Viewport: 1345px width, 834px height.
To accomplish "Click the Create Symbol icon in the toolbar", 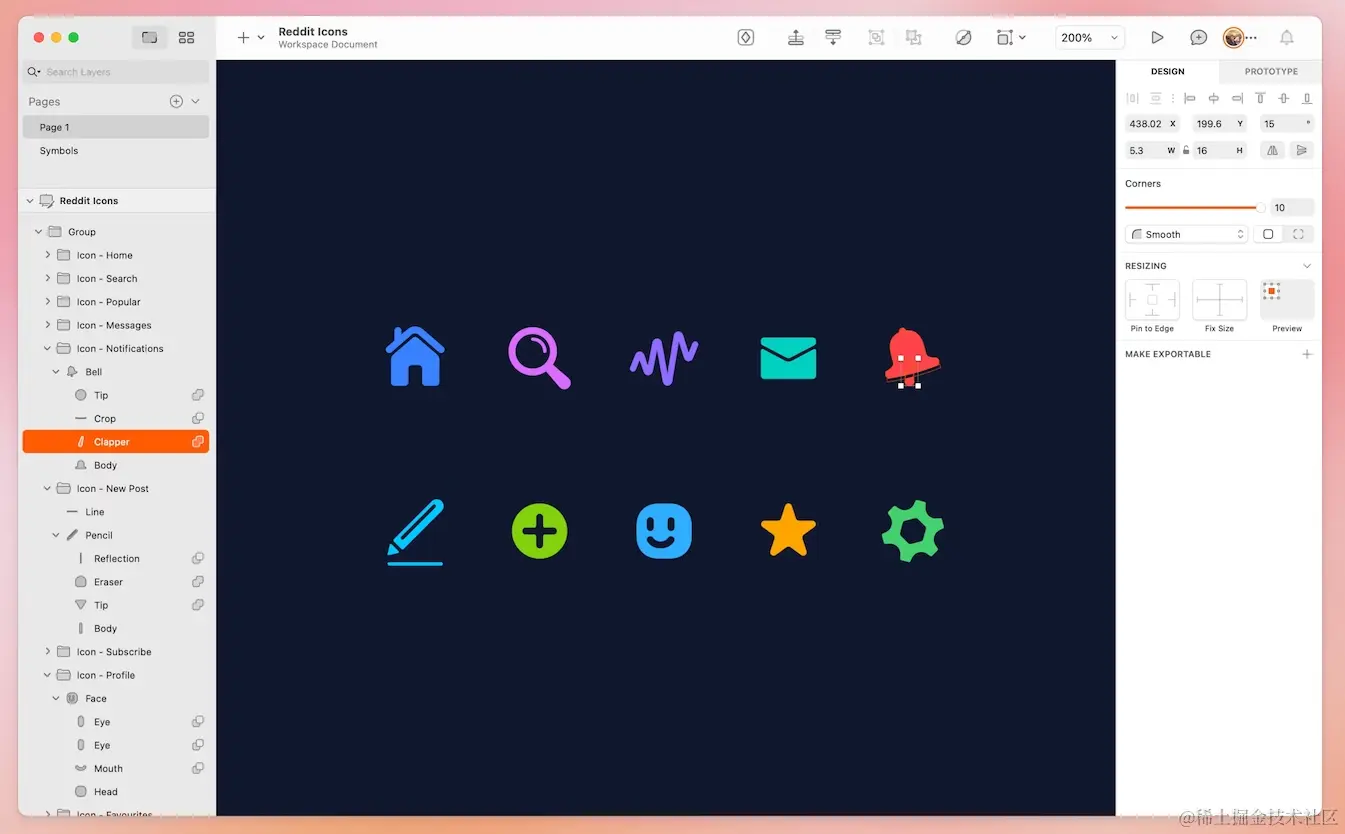I will click(x=746, y=37).
